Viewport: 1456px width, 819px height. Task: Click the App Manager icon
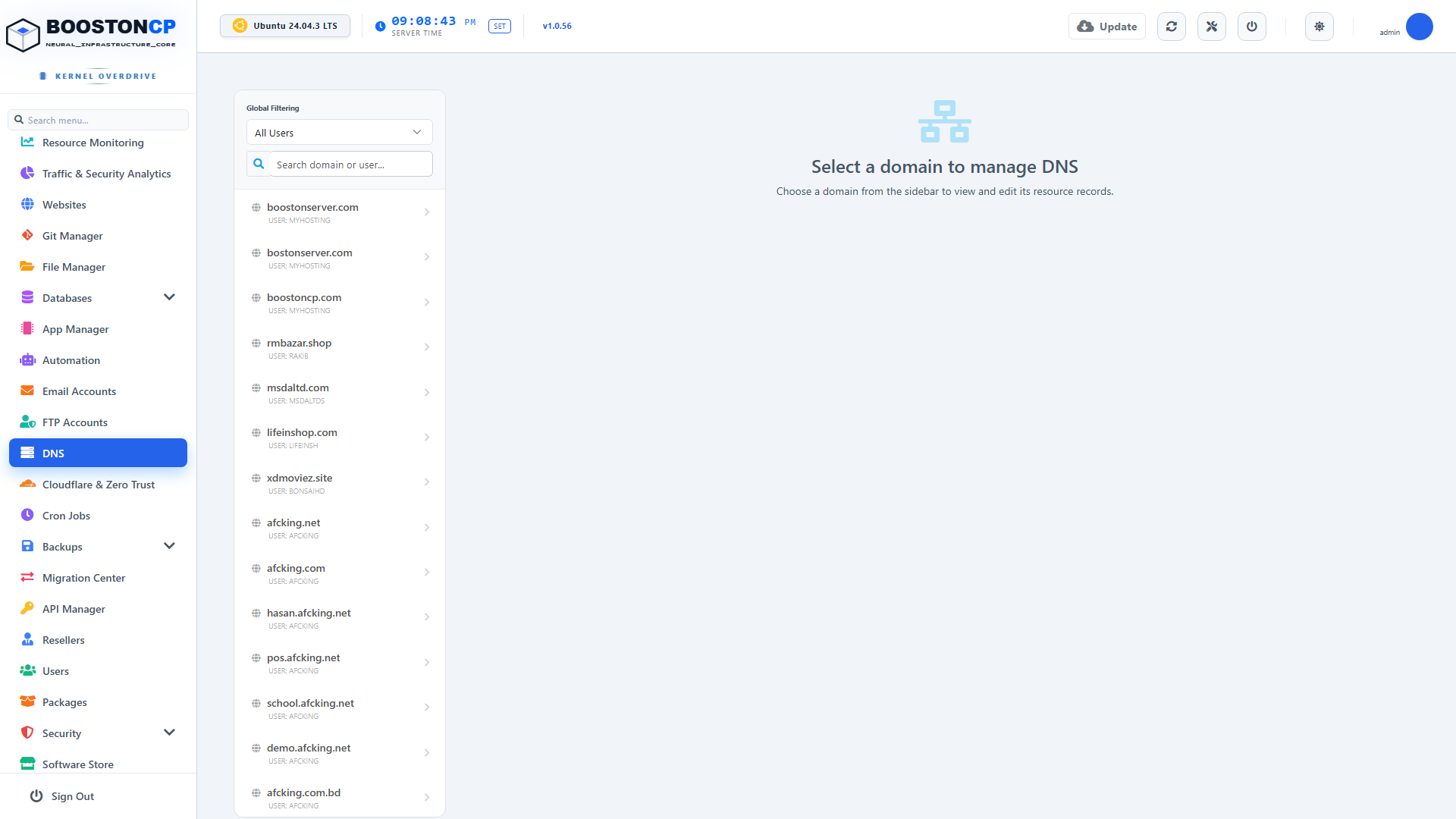click(x=27, y=329)
